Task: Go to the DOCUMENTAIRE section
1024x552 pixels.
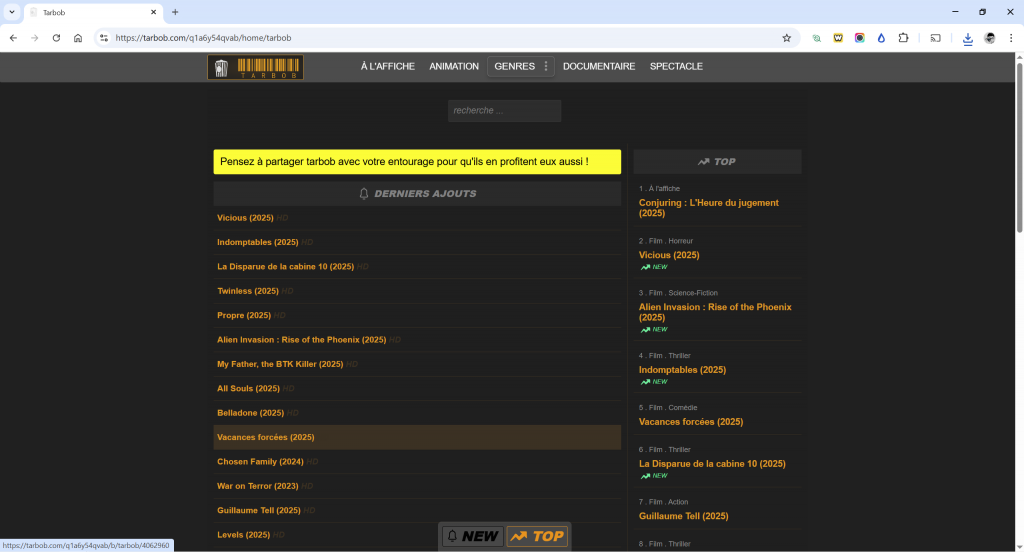Action: [598, 67]
